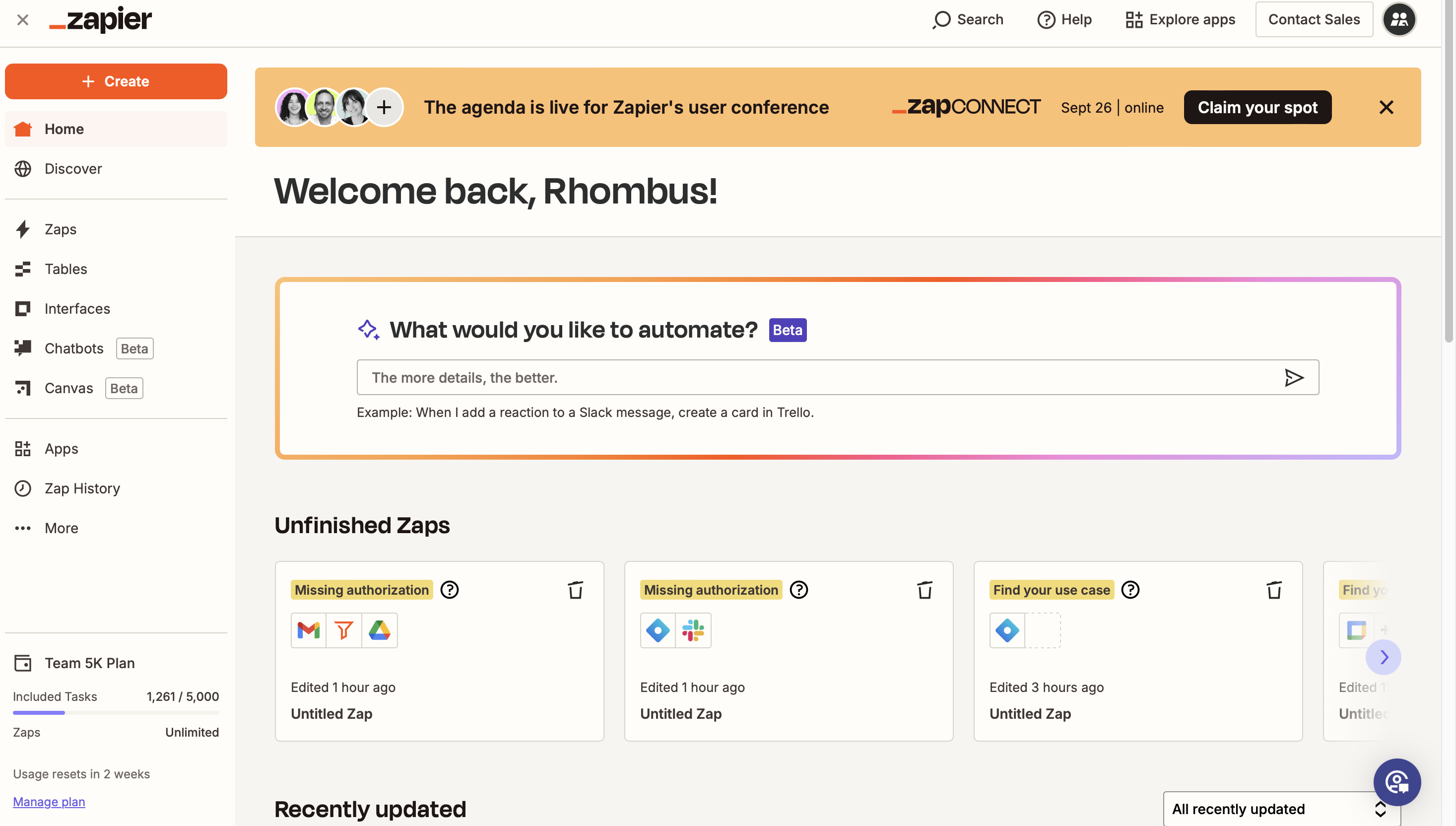Viewport: 1456px width, 826px height.
Task: Go to Home in the sidebar
Action: [116, 129]
